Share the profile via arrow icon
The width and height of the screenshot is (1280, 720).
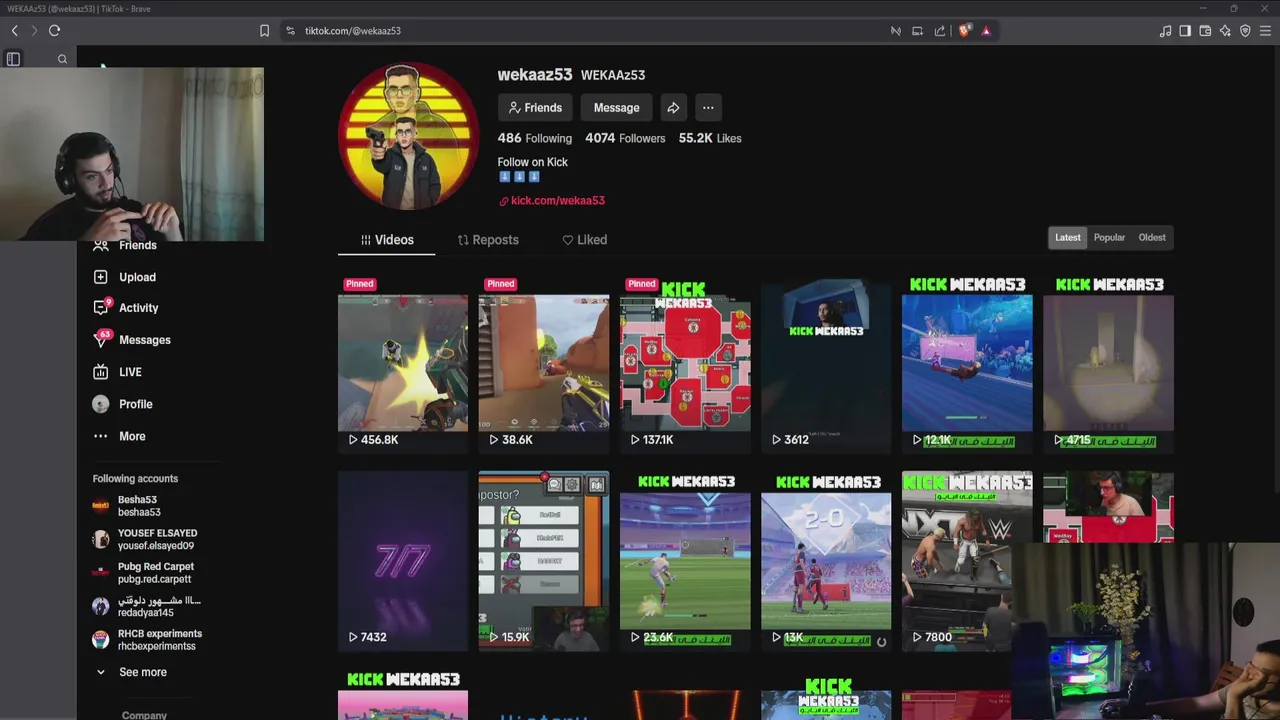(673, 108)
